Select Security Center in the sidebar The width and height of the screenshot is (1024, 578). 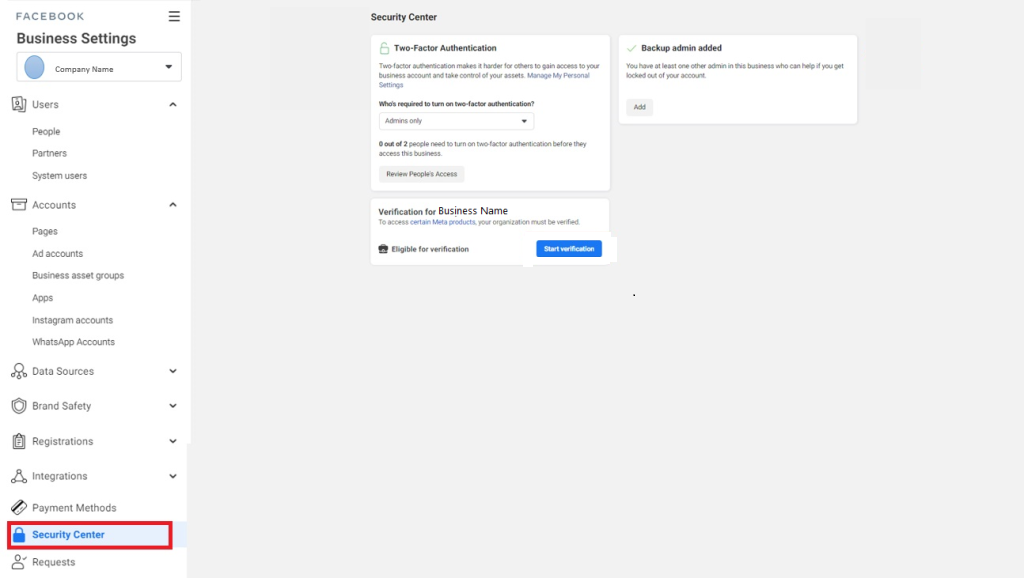coord(90,535)
